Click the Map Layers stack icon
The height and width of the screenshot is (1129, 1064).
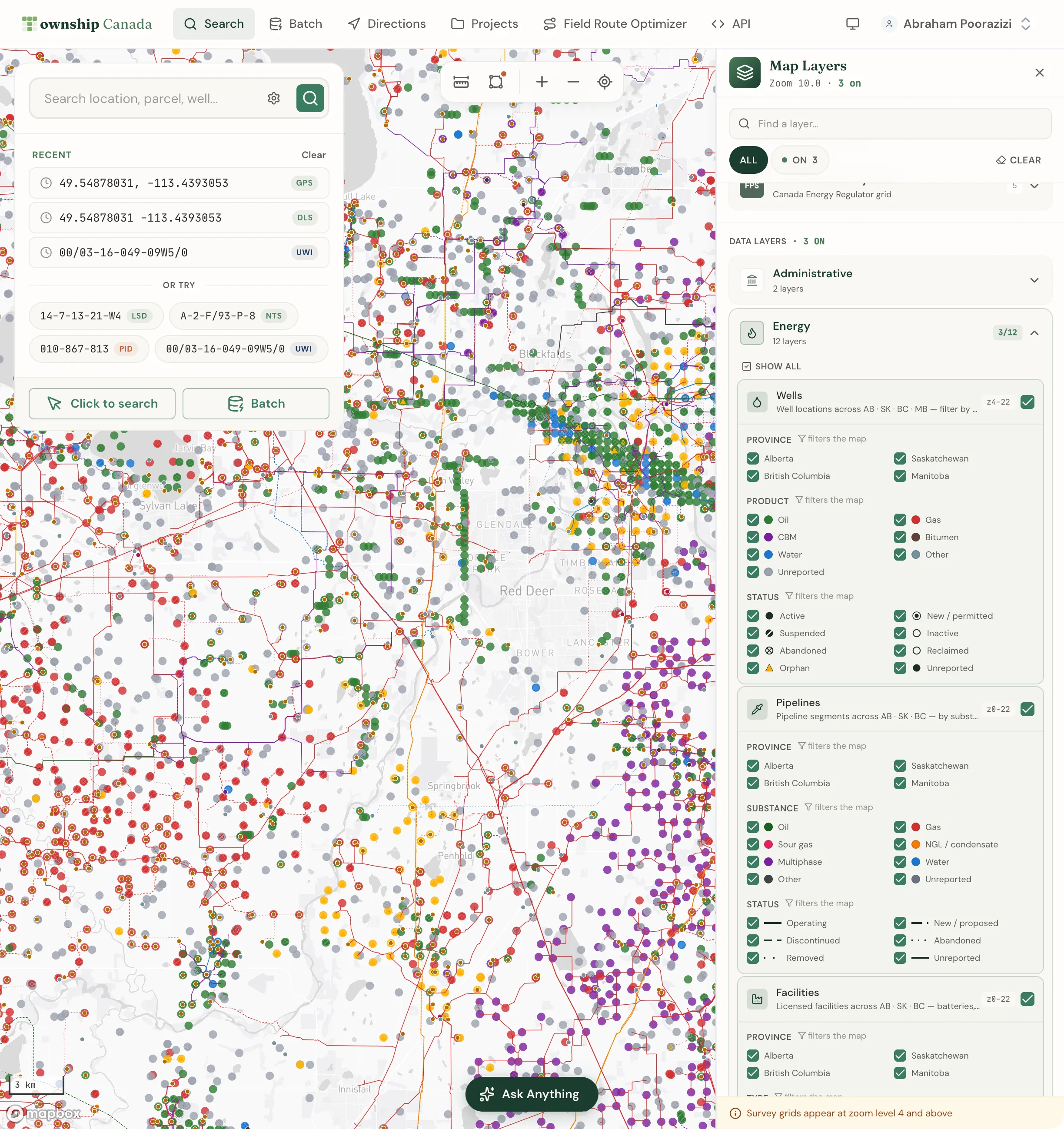[x=745, y=73]
